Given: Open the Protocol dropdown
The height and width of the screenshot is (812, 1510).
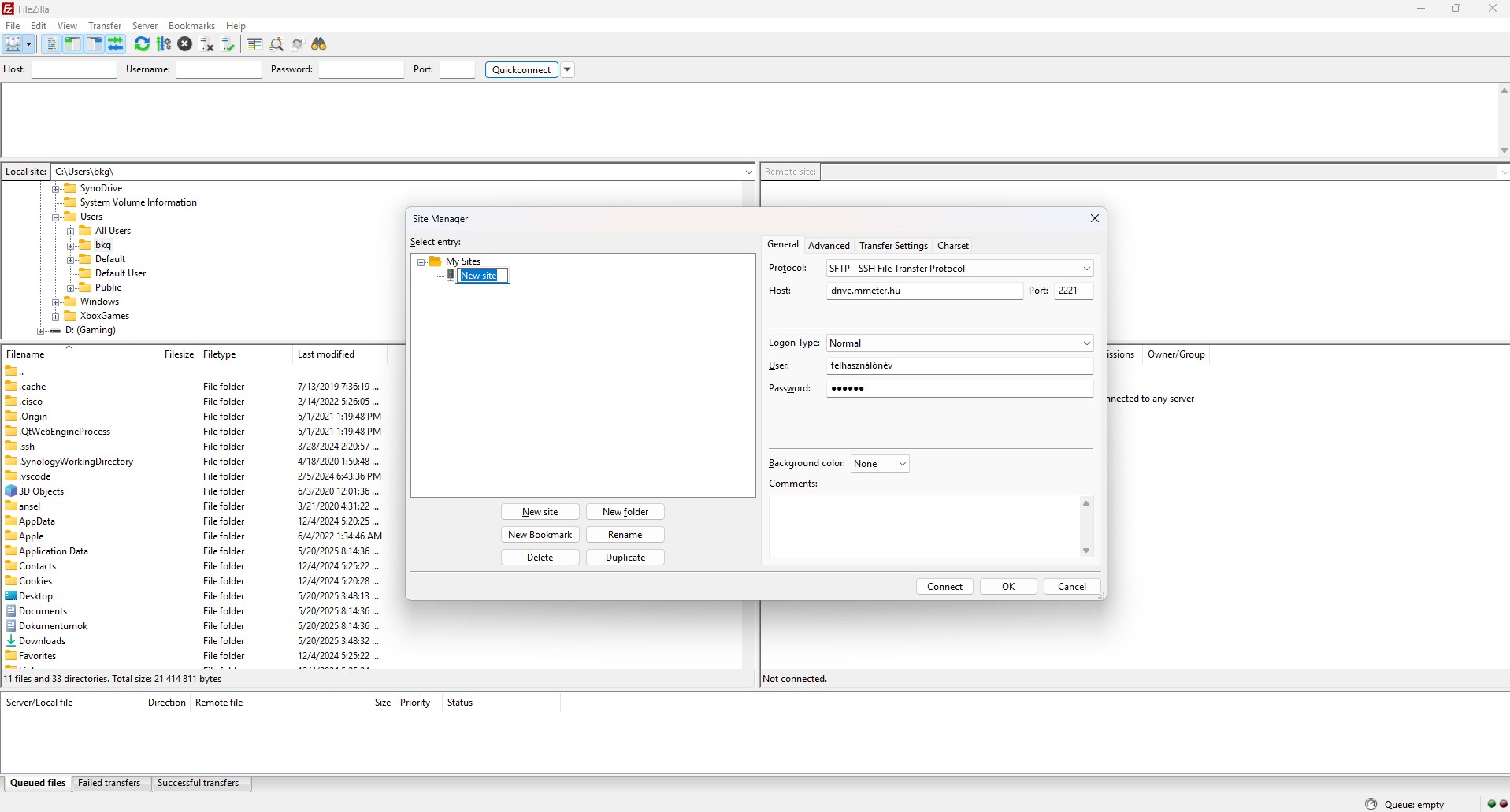Looking at the screenshot, I should [x=1086, y=269].
